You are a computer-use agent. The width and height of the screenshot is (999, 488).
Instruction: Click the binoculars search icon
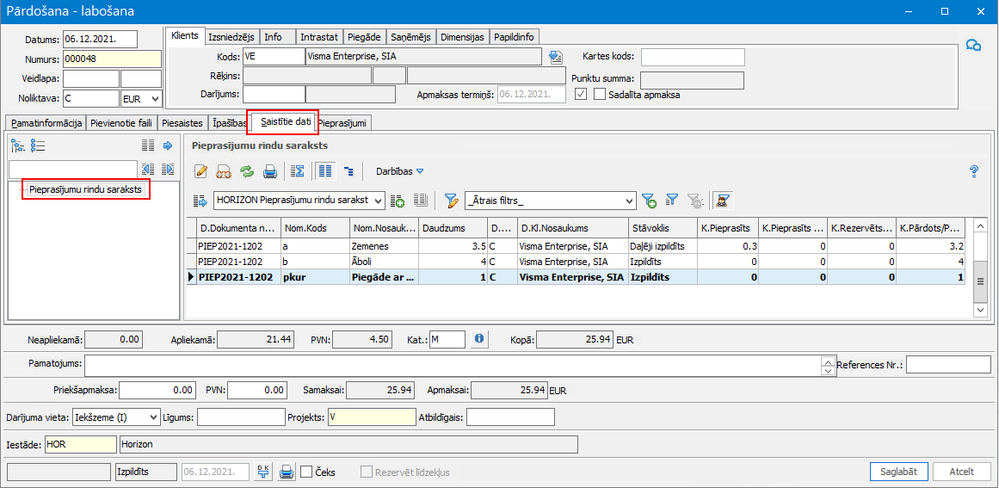pos(223,171)
